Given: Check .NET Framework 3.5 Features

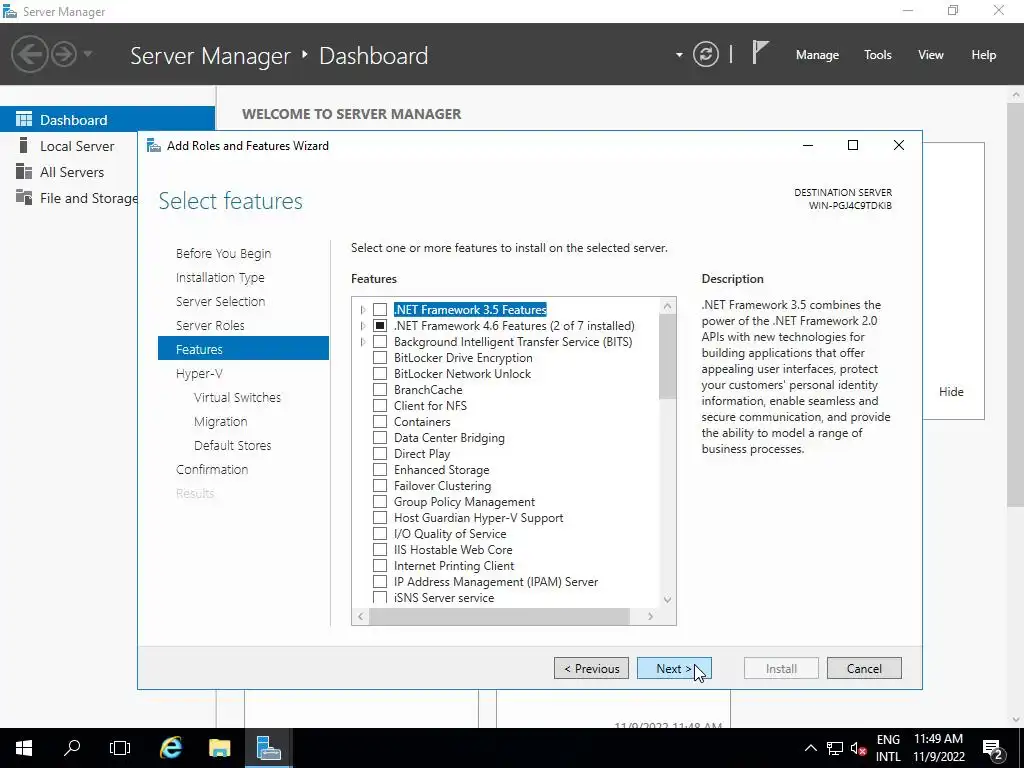Looking at the screenshot, I should click(x=380, y=310).
